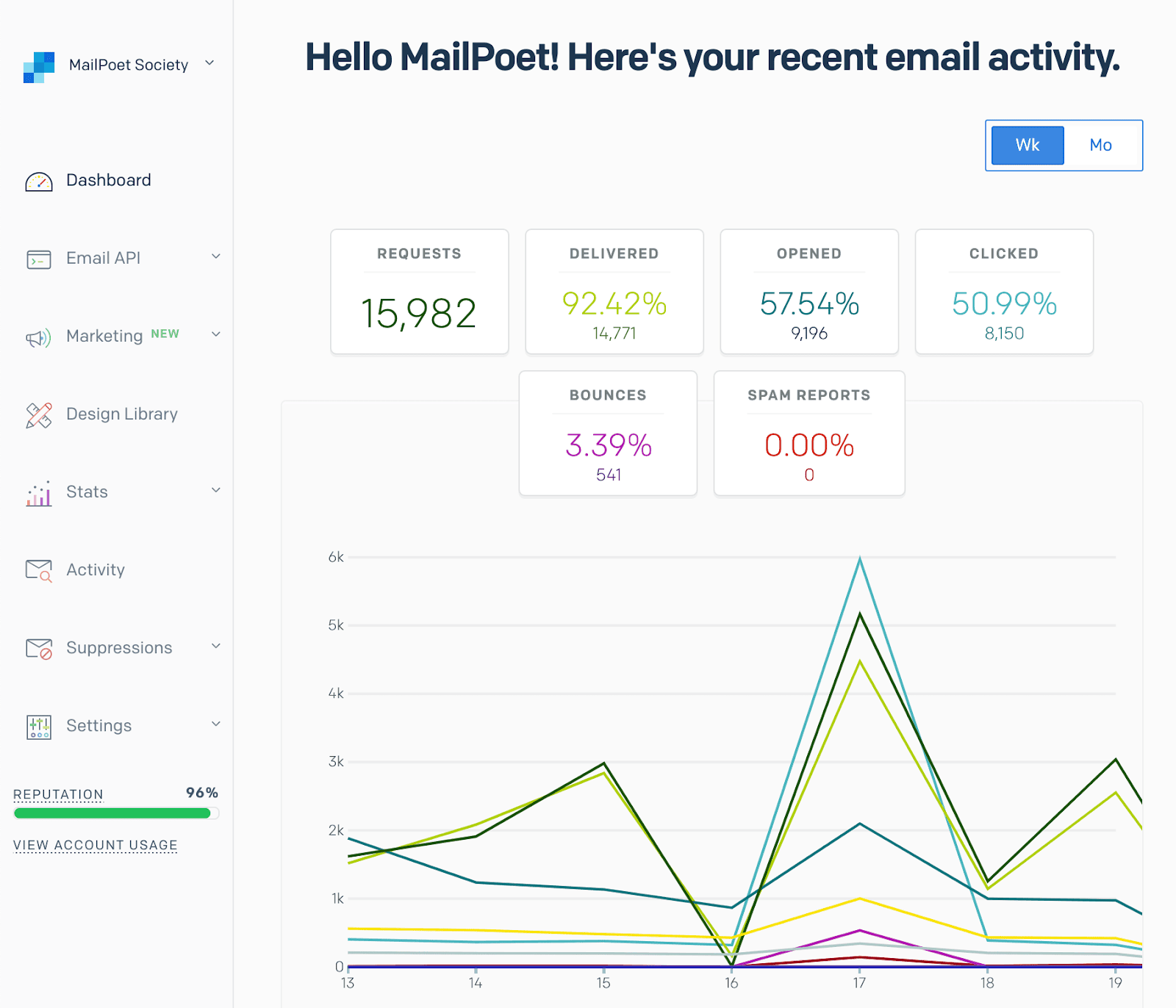Expand the Marketing submenu chevron
Viewport: 1176px width, 1008px height.
pyautogui.click(x=216, y=334)
